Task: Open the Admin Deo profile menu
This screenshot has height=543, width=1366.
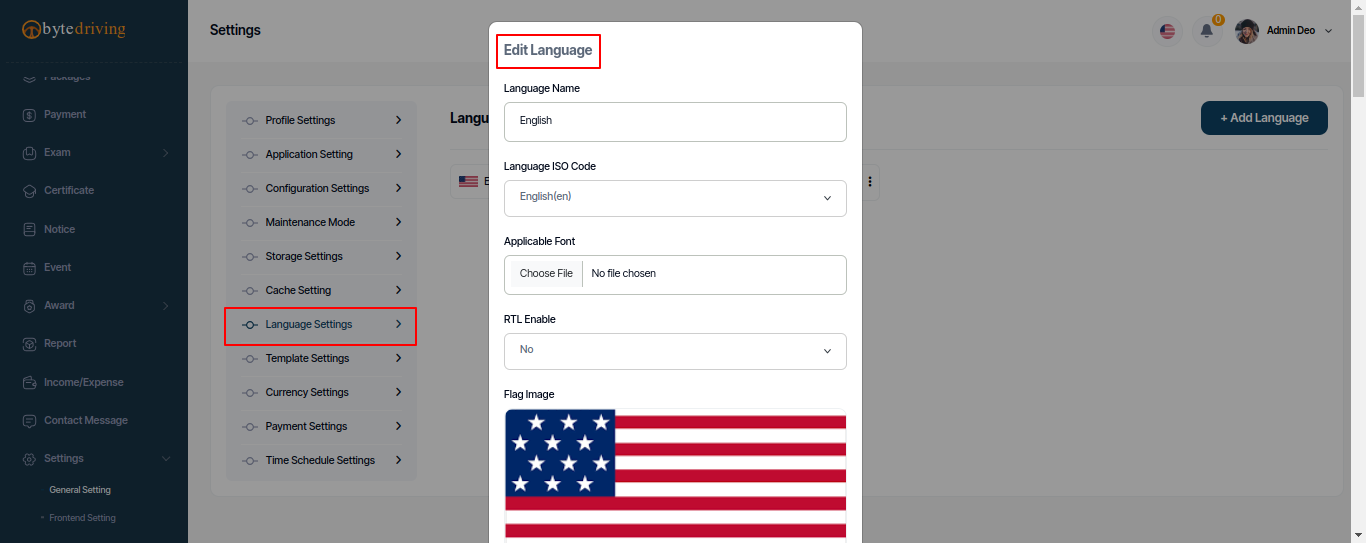Action: pos(1284,31)
